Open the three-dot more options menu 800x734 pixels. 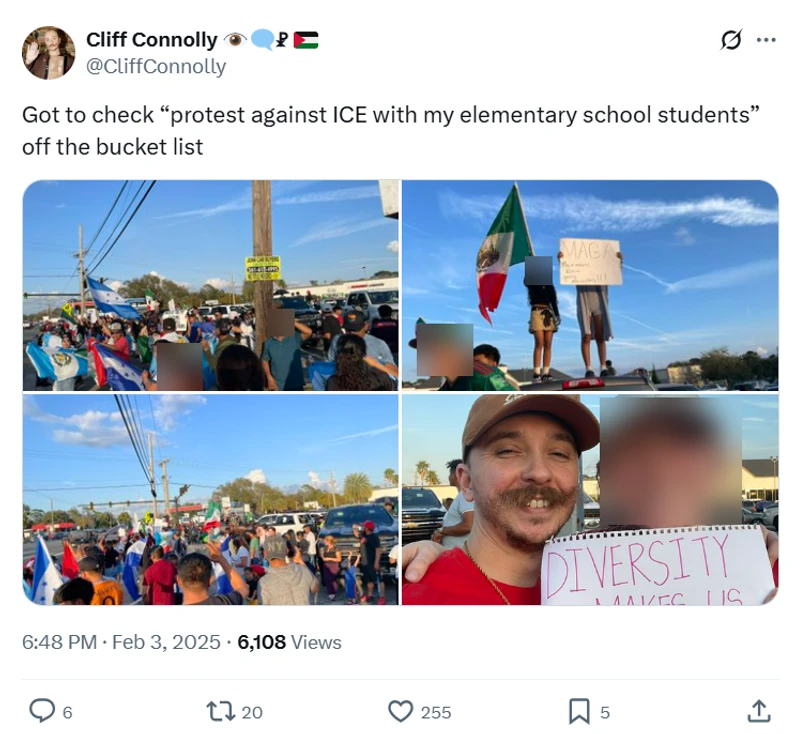[766, 40]
